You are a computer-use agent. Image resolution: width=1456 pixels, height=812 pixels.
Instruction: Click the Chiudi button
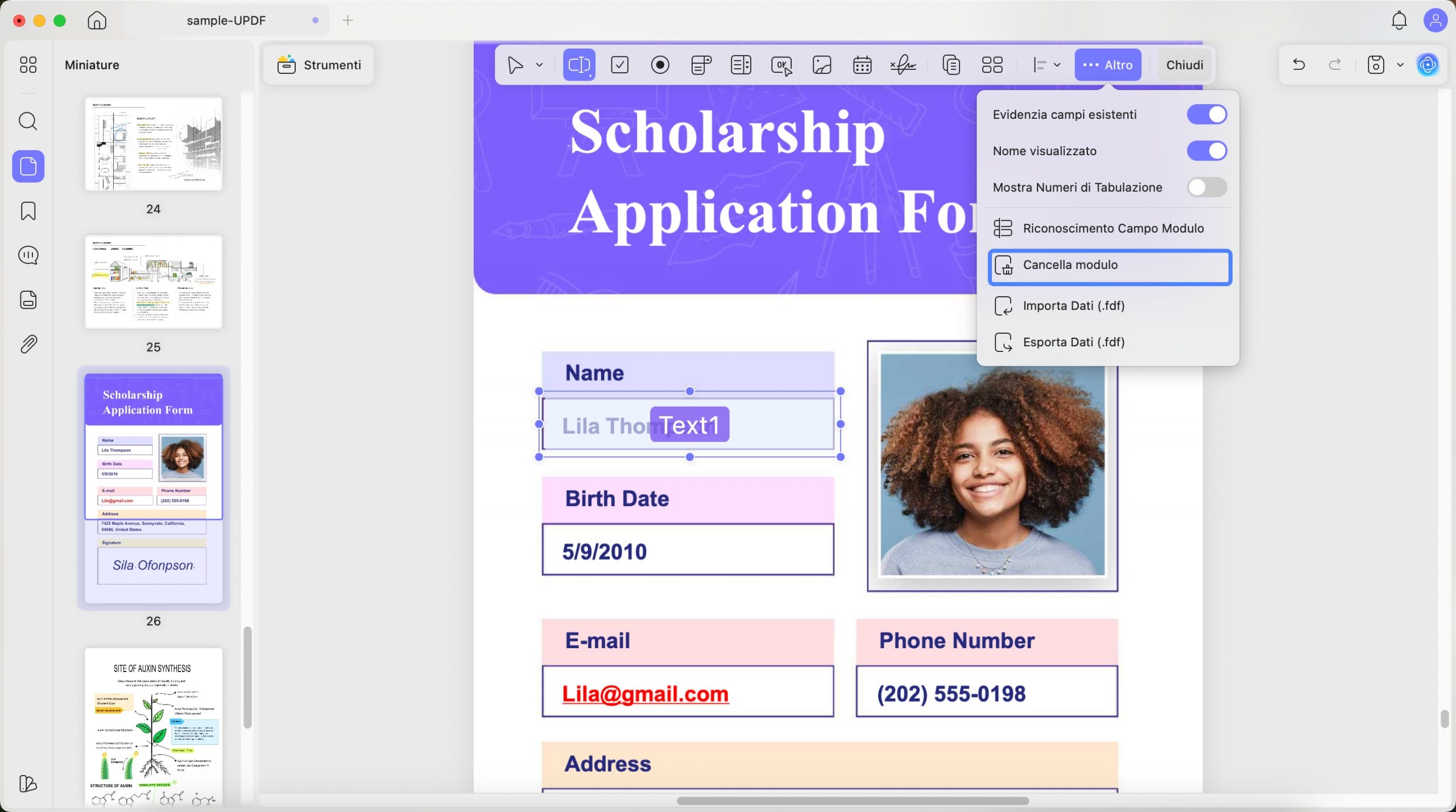[x=1184, y=65]
